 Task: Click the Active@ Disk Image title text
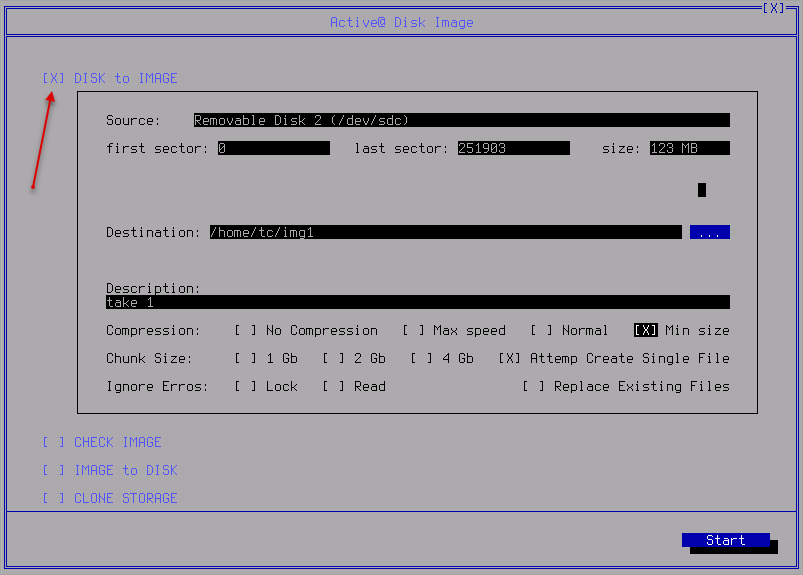(402, 23)
